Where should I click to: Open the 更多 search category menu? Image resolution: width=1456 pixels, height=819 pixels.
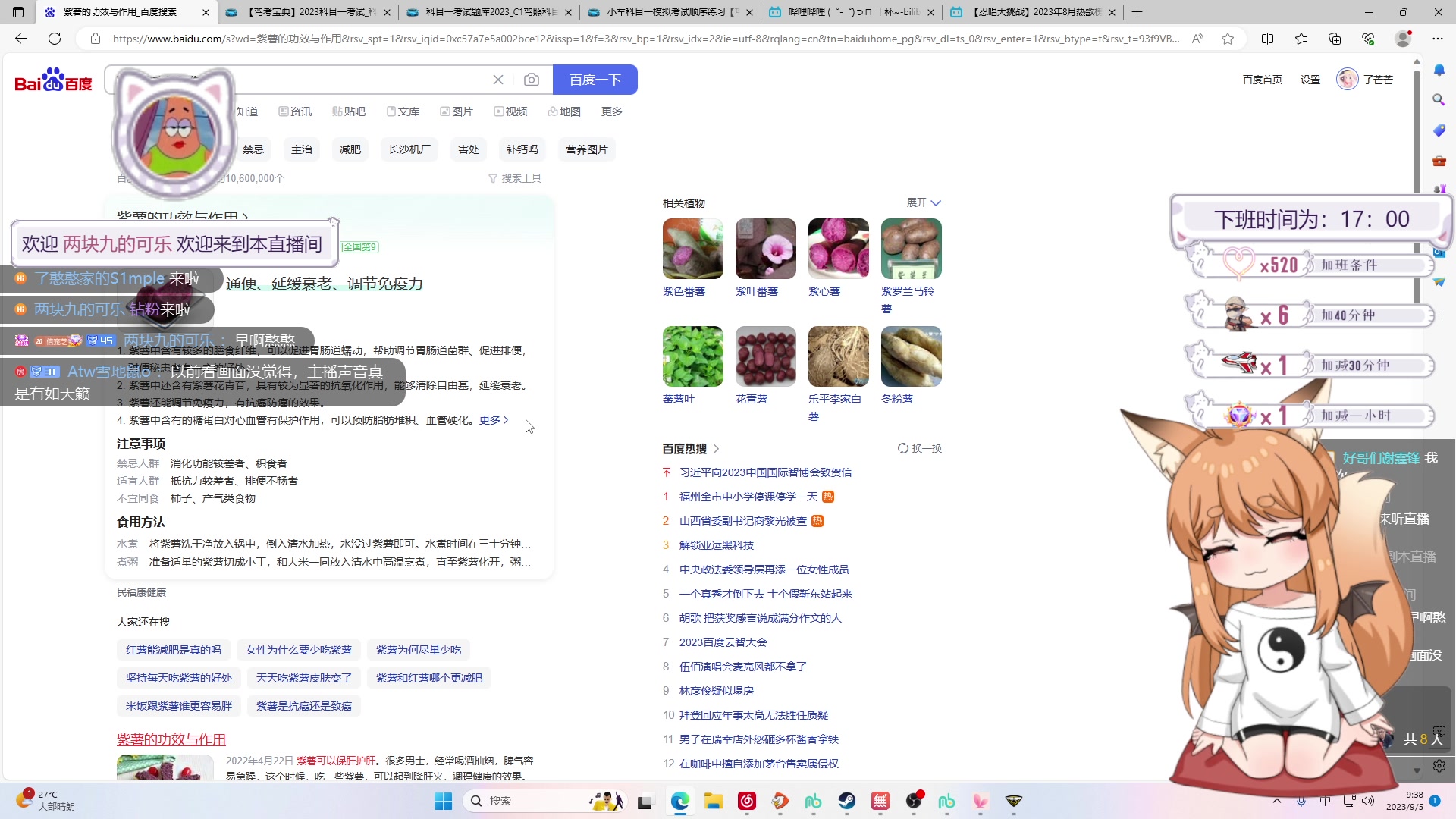coord(612,111)
